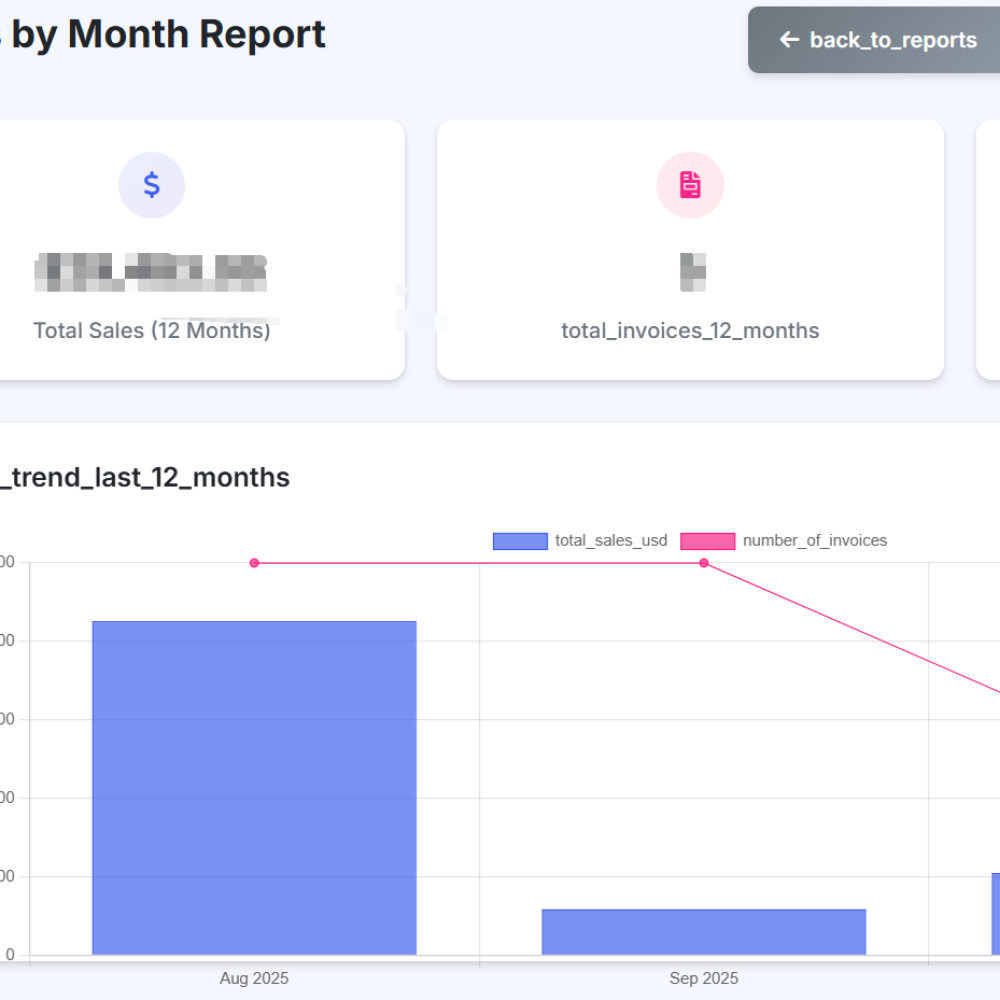Image resolution: width=1000 pixels, height=1000 pixels.
Task: Click the circular badge behind the dollar icon
Action: coord(151,184)
